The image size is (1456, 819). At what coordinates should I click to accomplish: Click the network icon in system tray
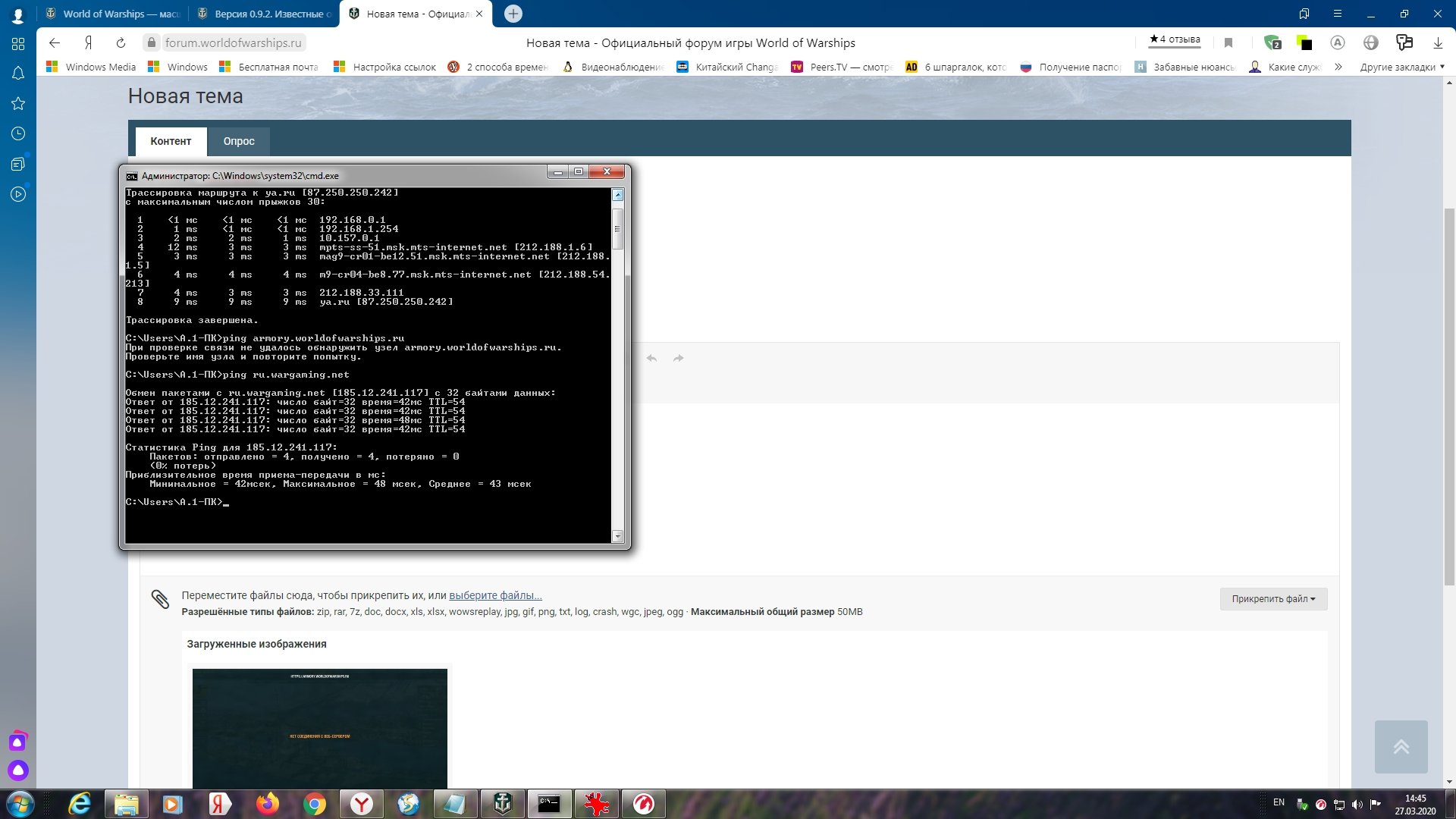1339,805
